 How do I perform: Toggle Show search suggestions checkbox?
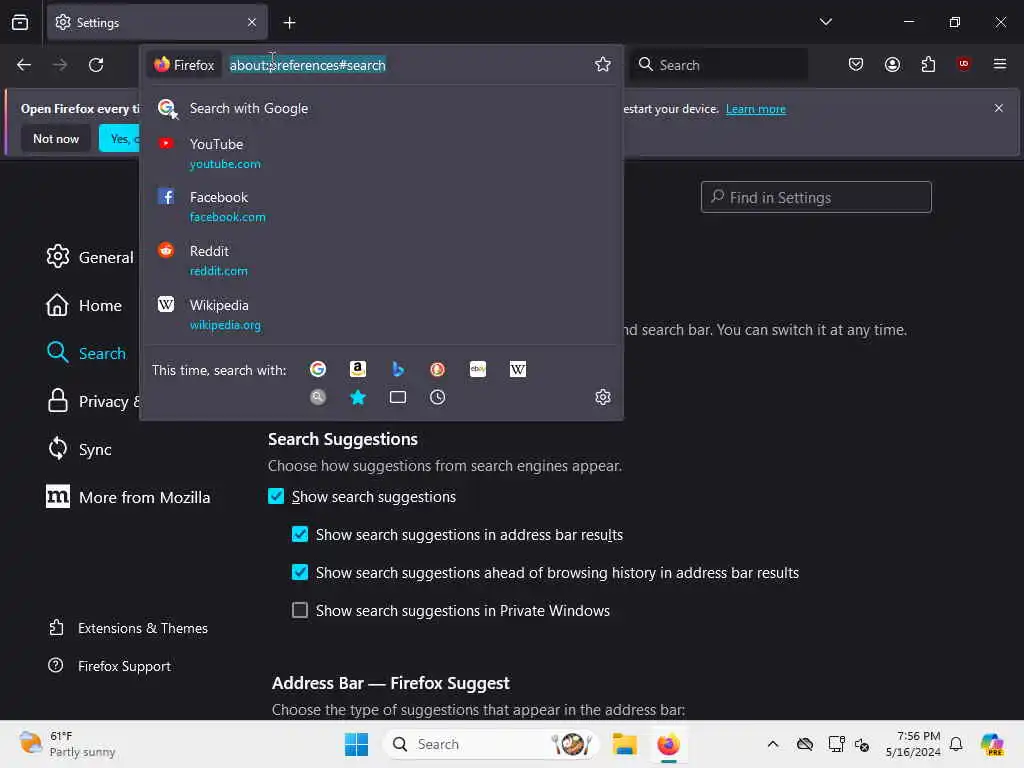click(276, 496)
